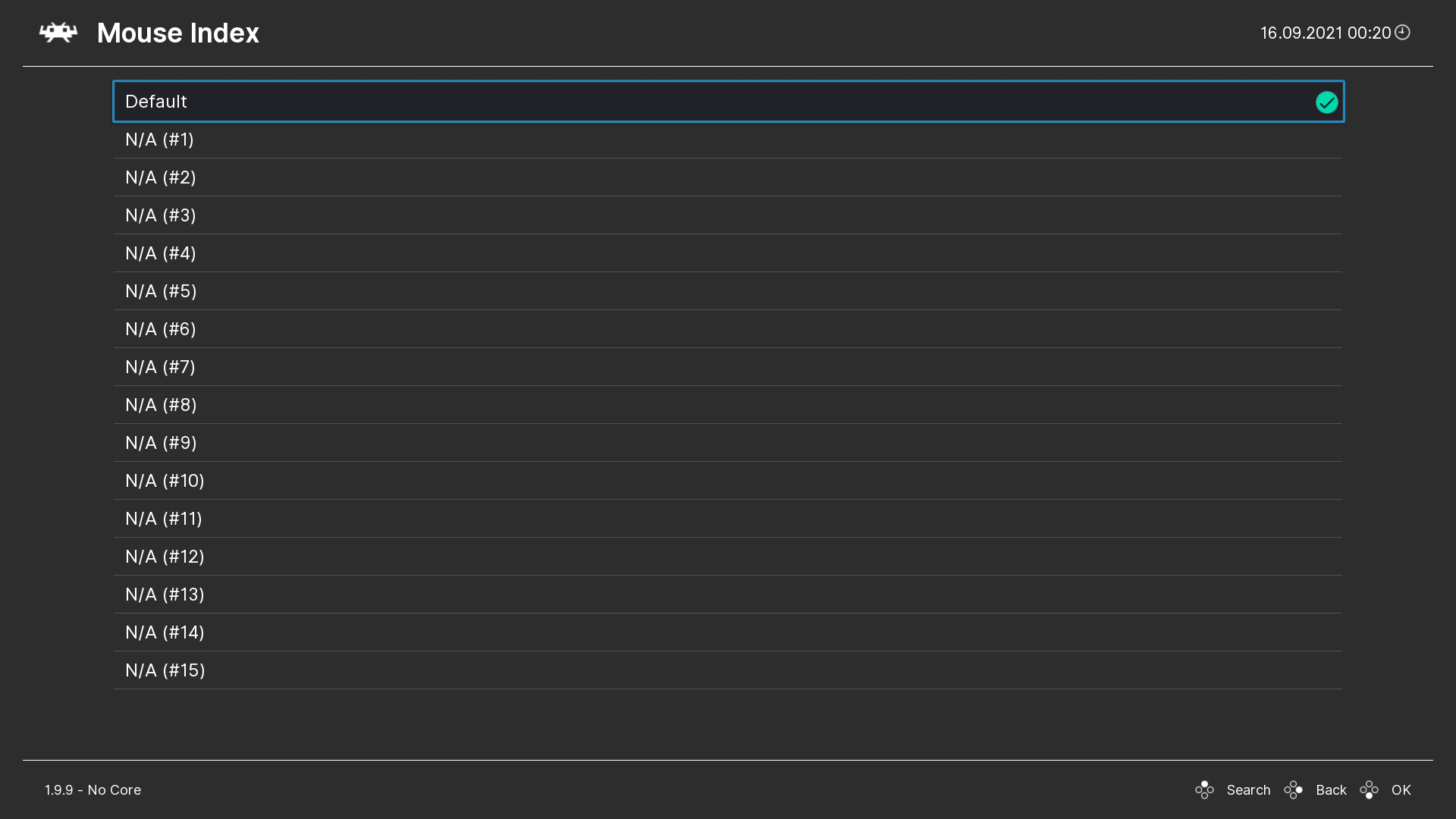The width and height of the screenshot is (1456, 819).
Task: Click the gamepad icon next to Search
Action: click(x=1204, y=789)
